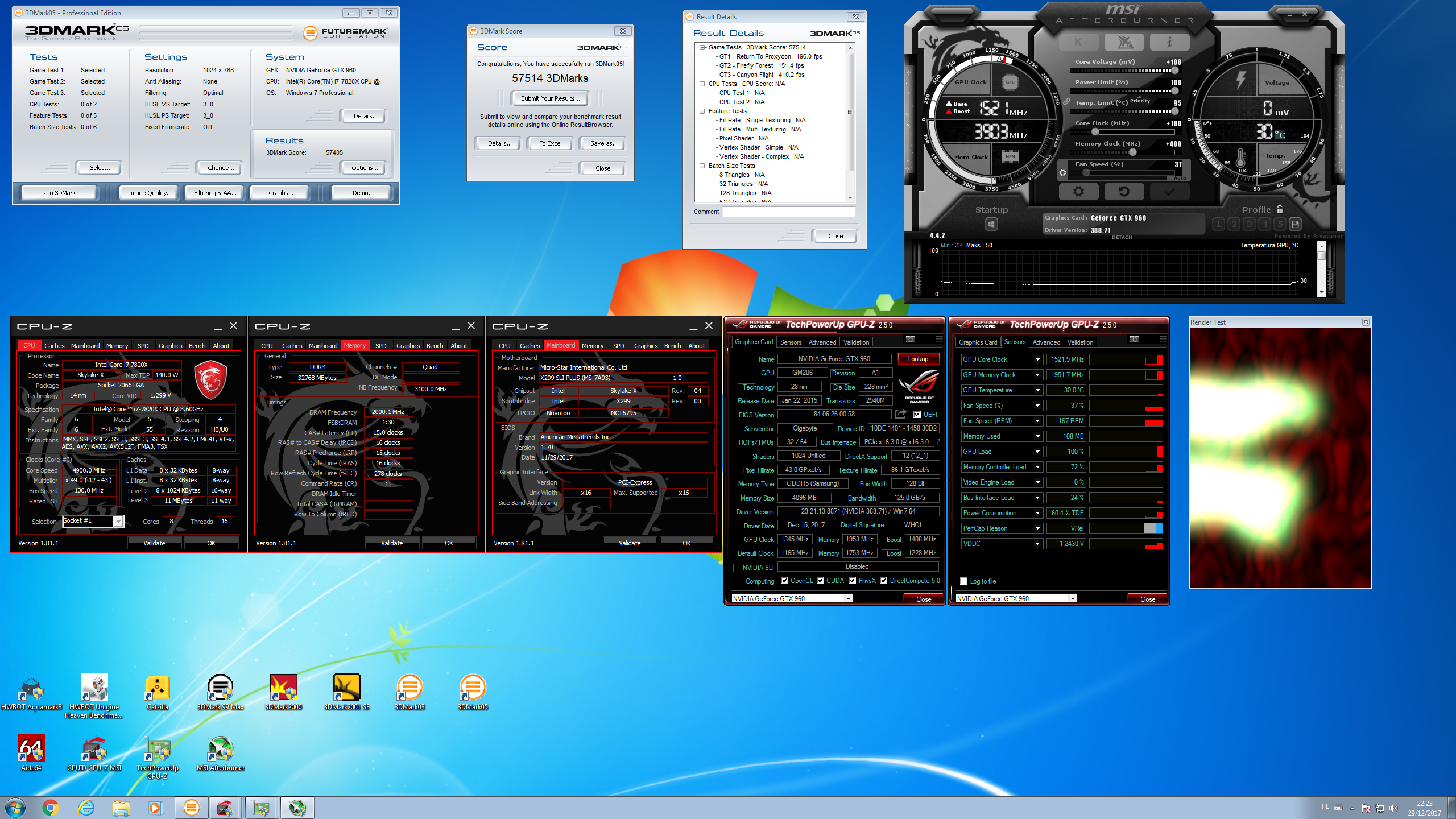Open Validation tab in GPU-Z Sensors window

click(1080, 342)
